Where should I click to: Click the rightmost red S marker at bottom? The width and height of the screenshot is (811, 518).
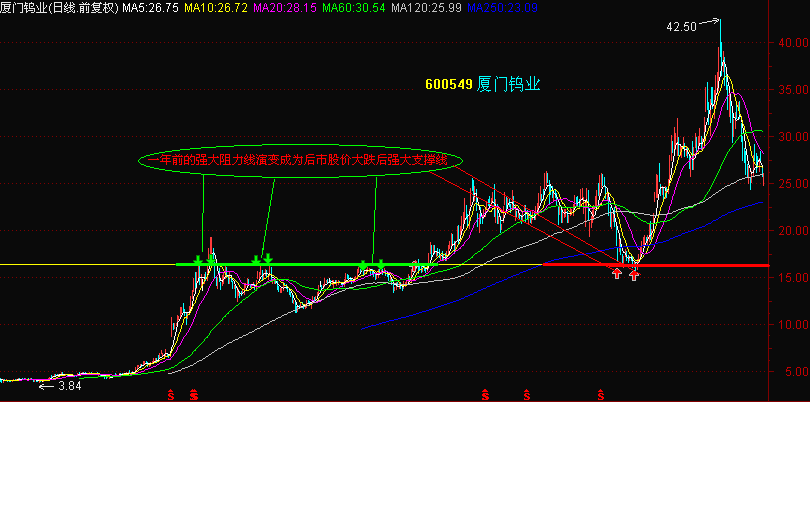click(601, 395)
